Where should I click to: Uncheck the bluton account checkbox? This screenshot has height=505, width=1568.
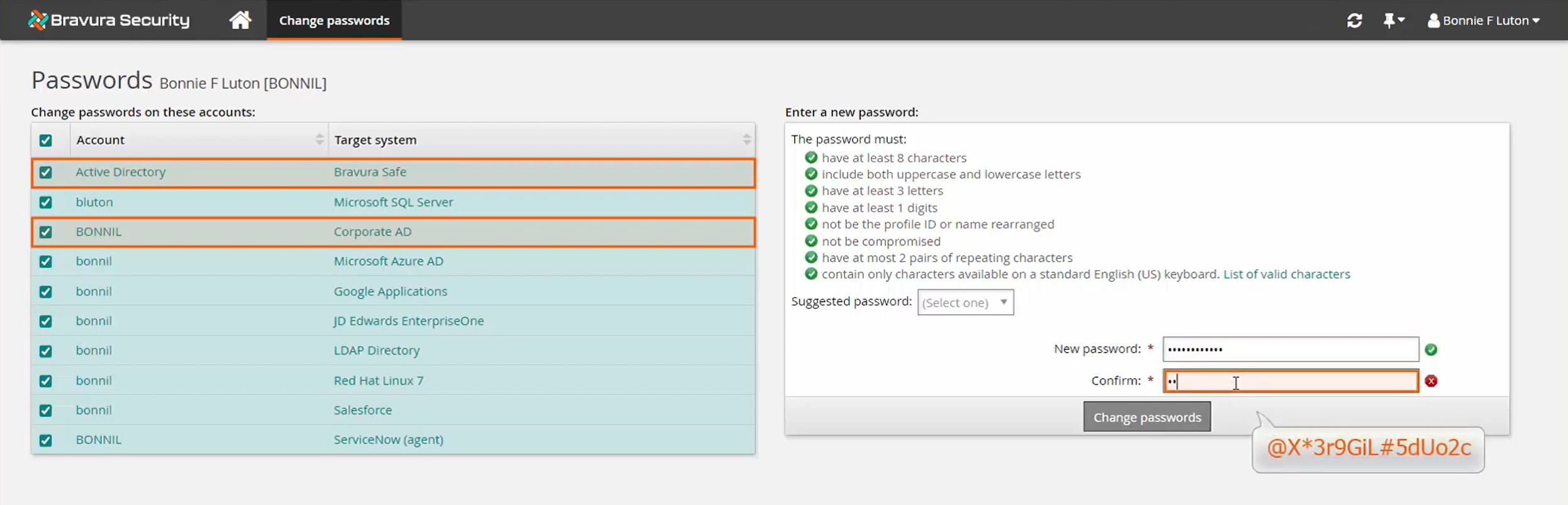[45, 202]
